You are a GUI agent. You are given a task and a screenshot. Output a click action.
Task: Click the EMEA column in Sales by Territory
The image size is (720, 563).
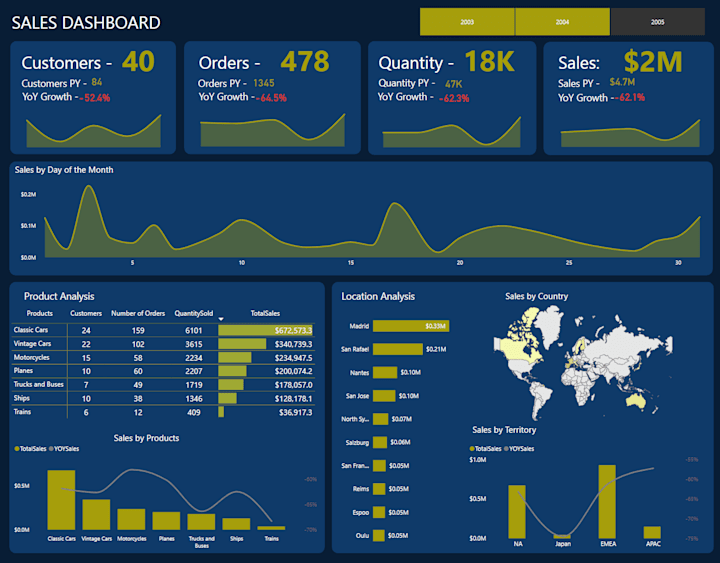point(607,501)
